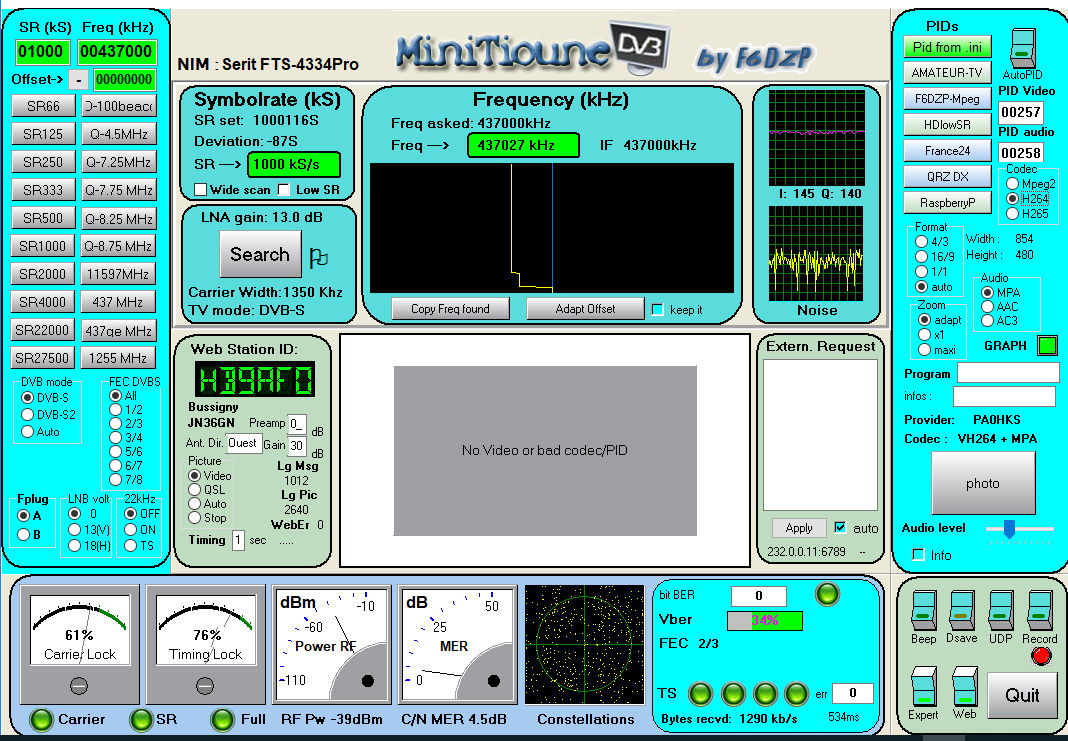This screenshot has height=741, width=1068.
Task: Click the SR (kS) input field
Action: (43, 52)
